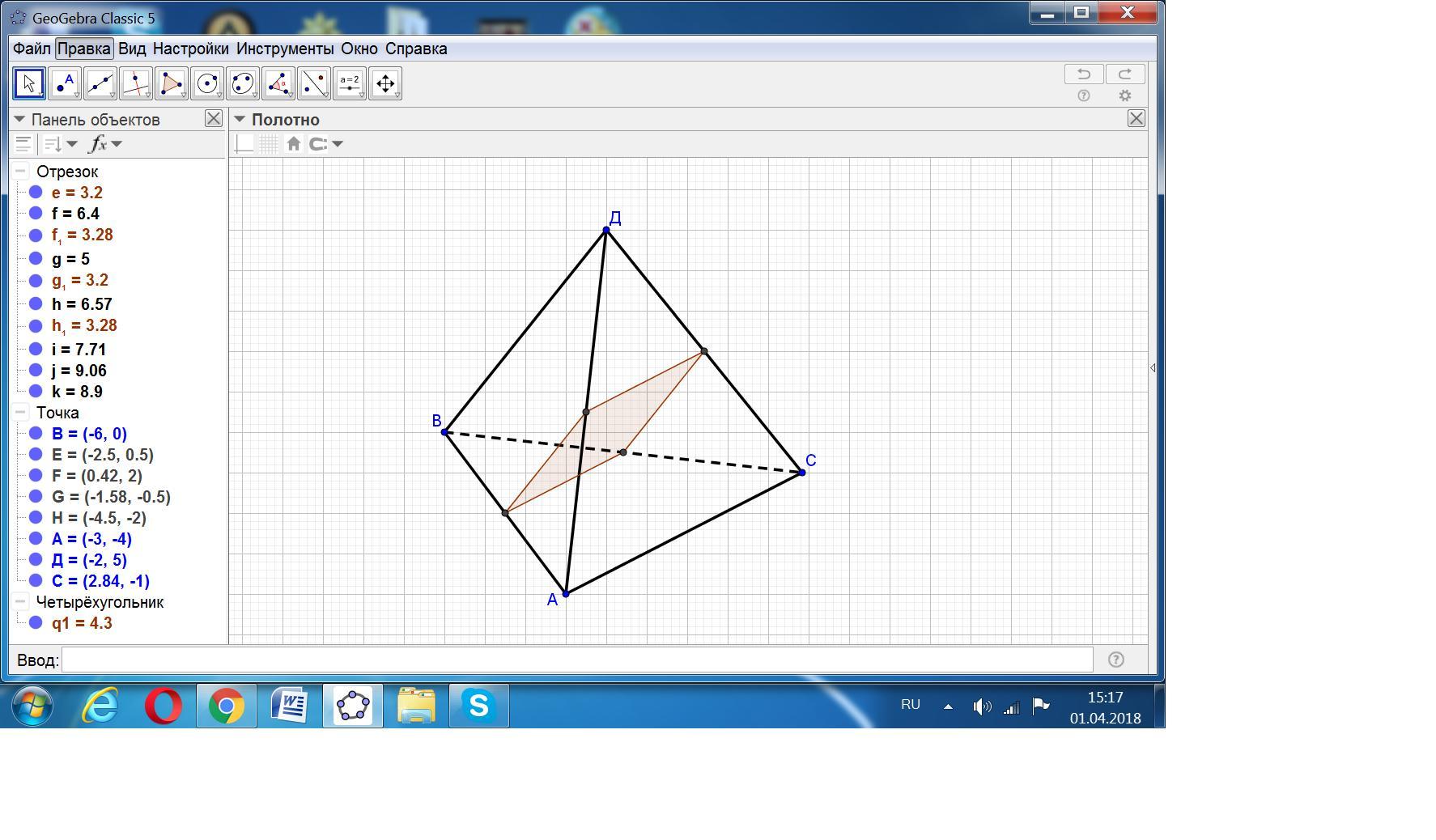Click the Undo button
Viewport: 1436px width, 840px height.
point(1083,74)
